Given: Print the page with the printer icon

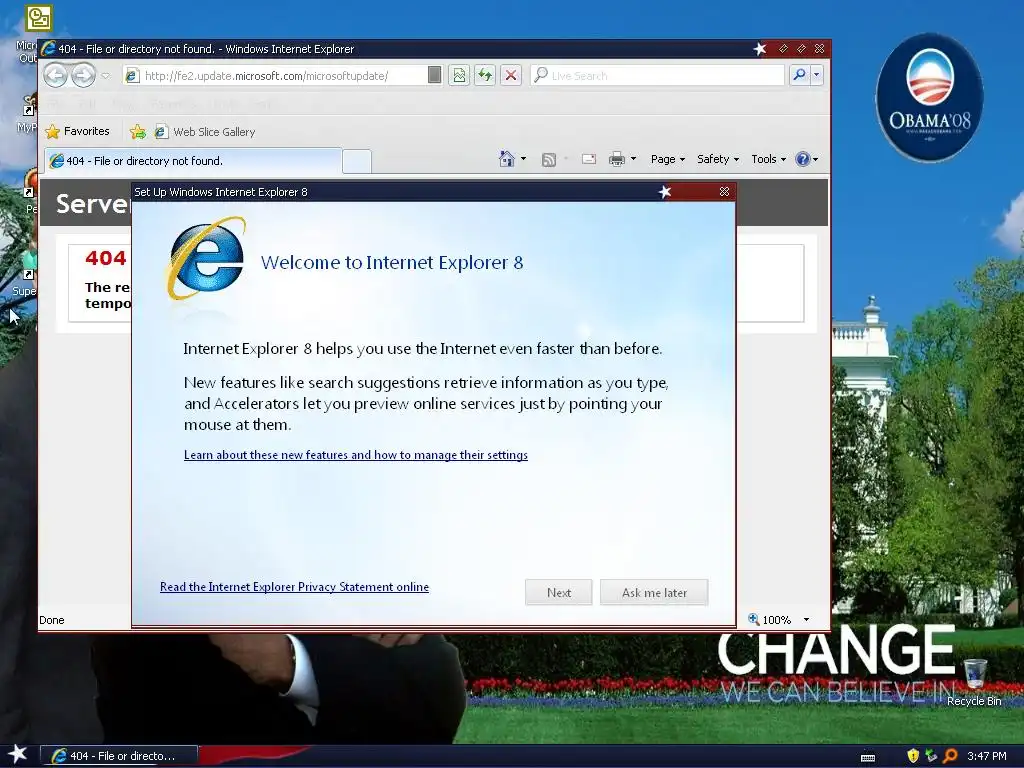Looking at the screenshot, I should pos(616,159).
